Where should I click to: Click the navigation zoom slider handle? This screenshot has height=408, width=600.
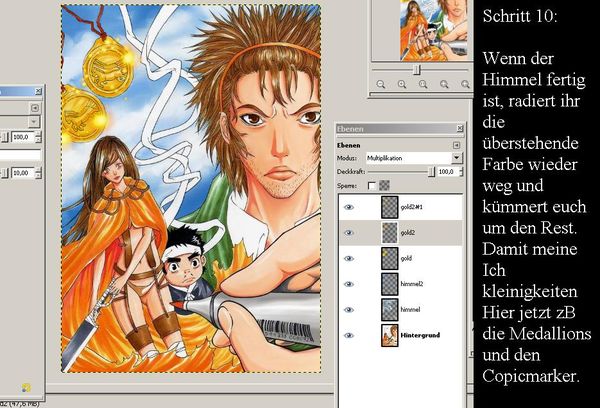click(x=417, y=70)
